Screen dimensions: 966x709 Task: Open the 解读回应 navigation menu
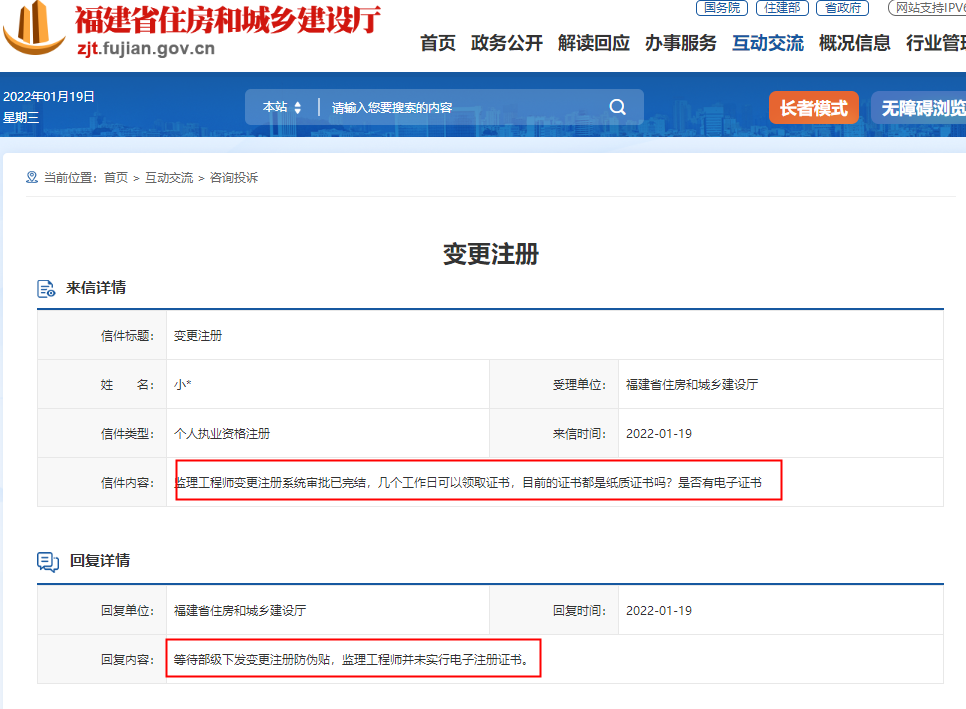(594, 43)
